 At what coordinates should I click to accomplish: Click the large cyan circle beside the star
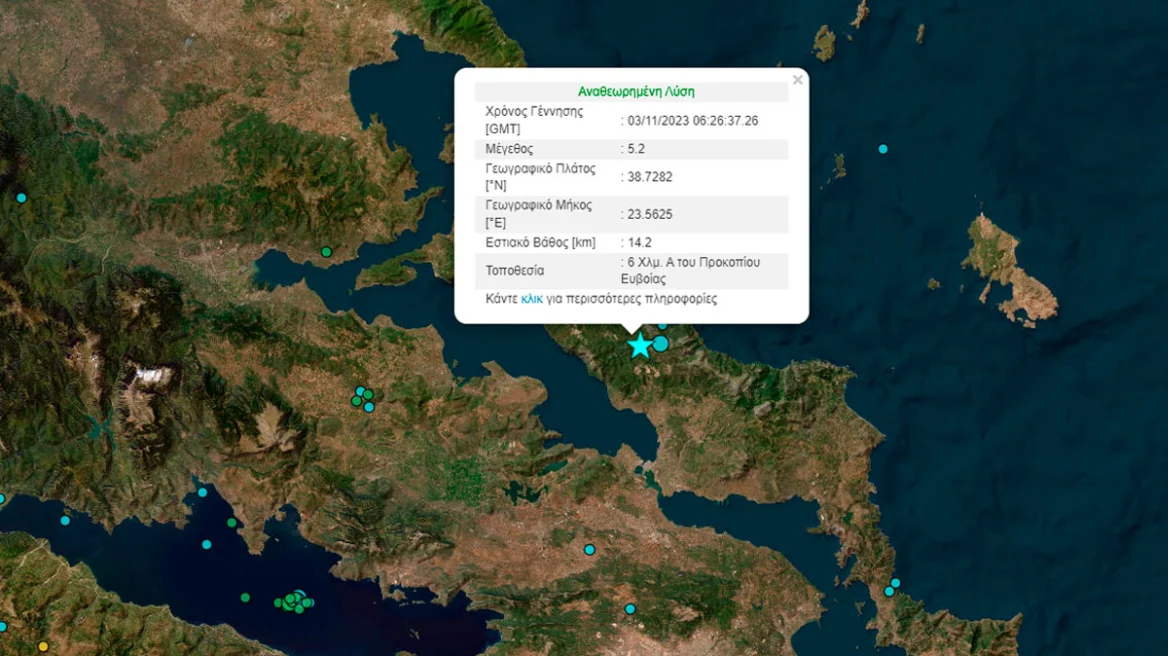[660, 344]
